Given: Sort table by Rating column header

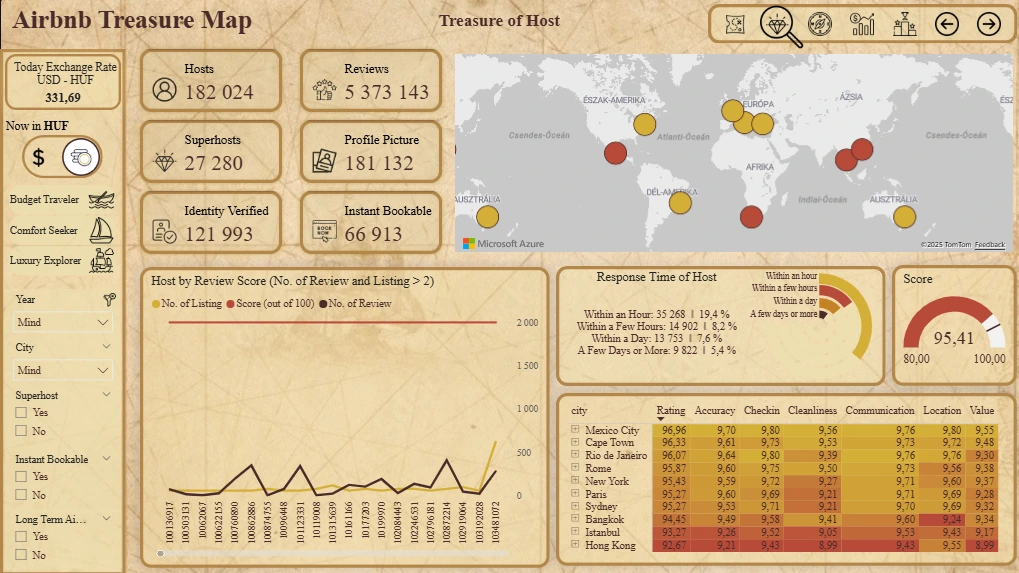Looking at the screenshot, I should (671, 411).
